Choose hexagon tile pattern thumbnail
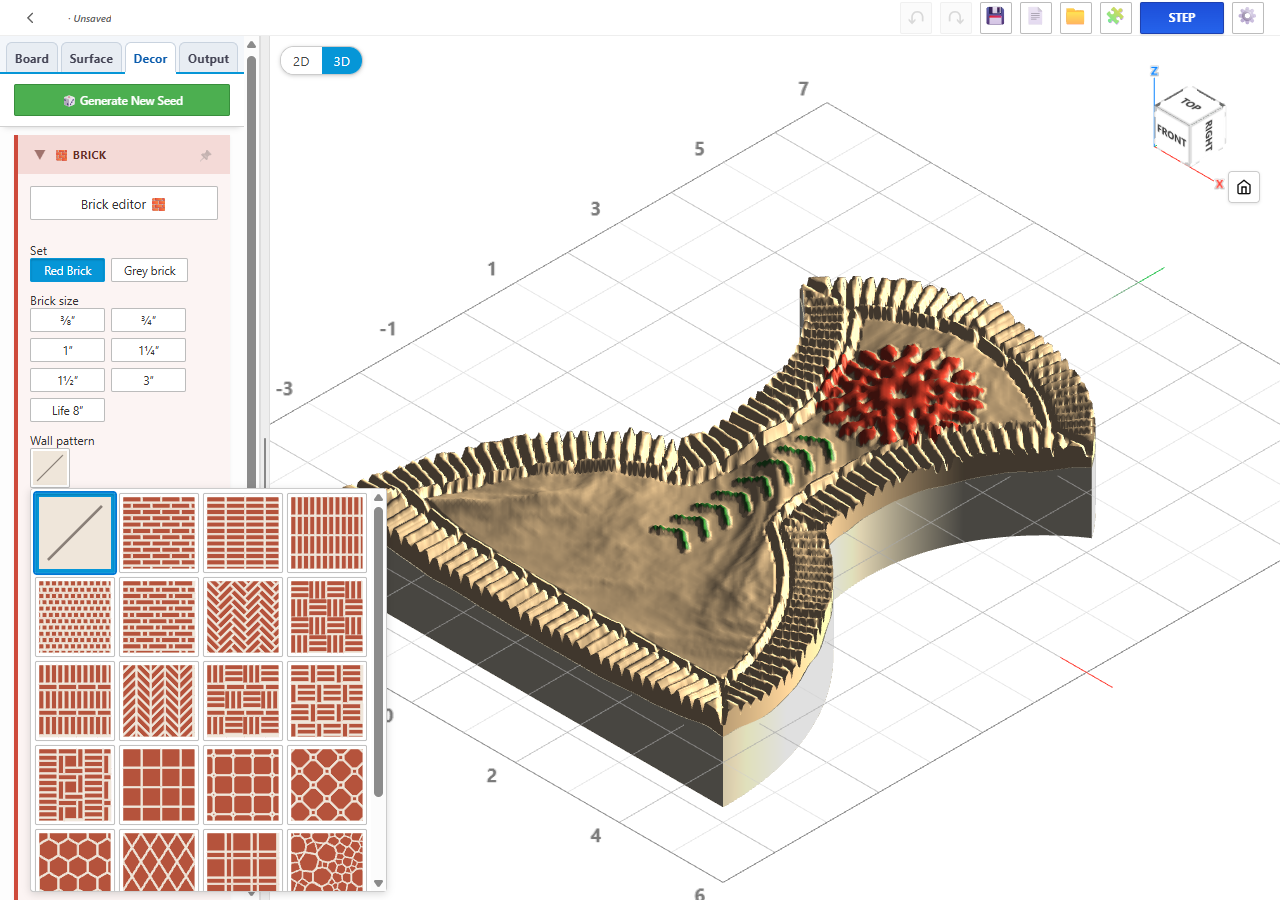 75,861
